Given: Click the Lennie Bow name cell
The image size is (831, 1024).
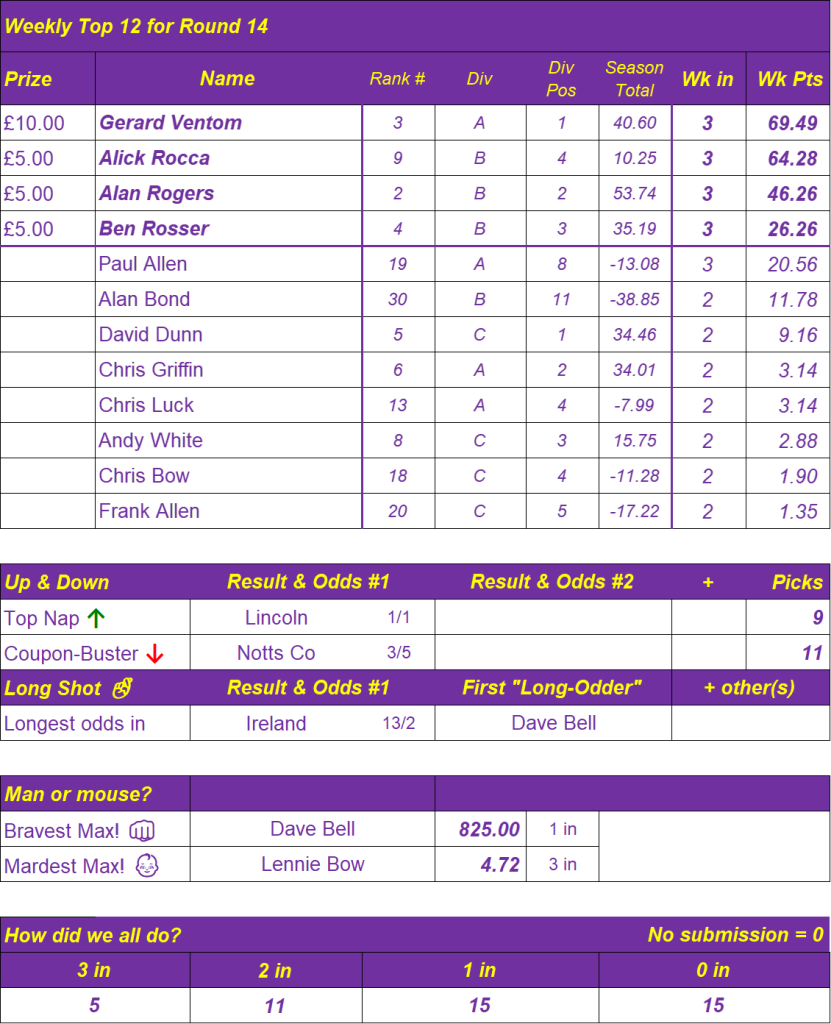Looking at the screenshot, I should 312,864.
